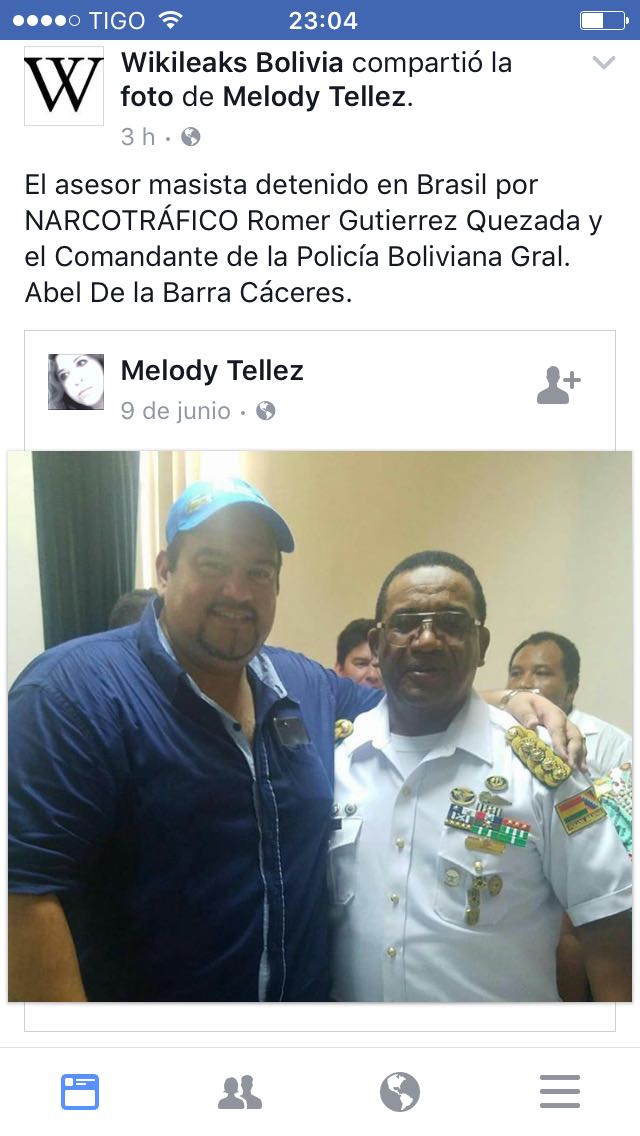Tap the add friend icon for Melody Tellez

point(558,385)
